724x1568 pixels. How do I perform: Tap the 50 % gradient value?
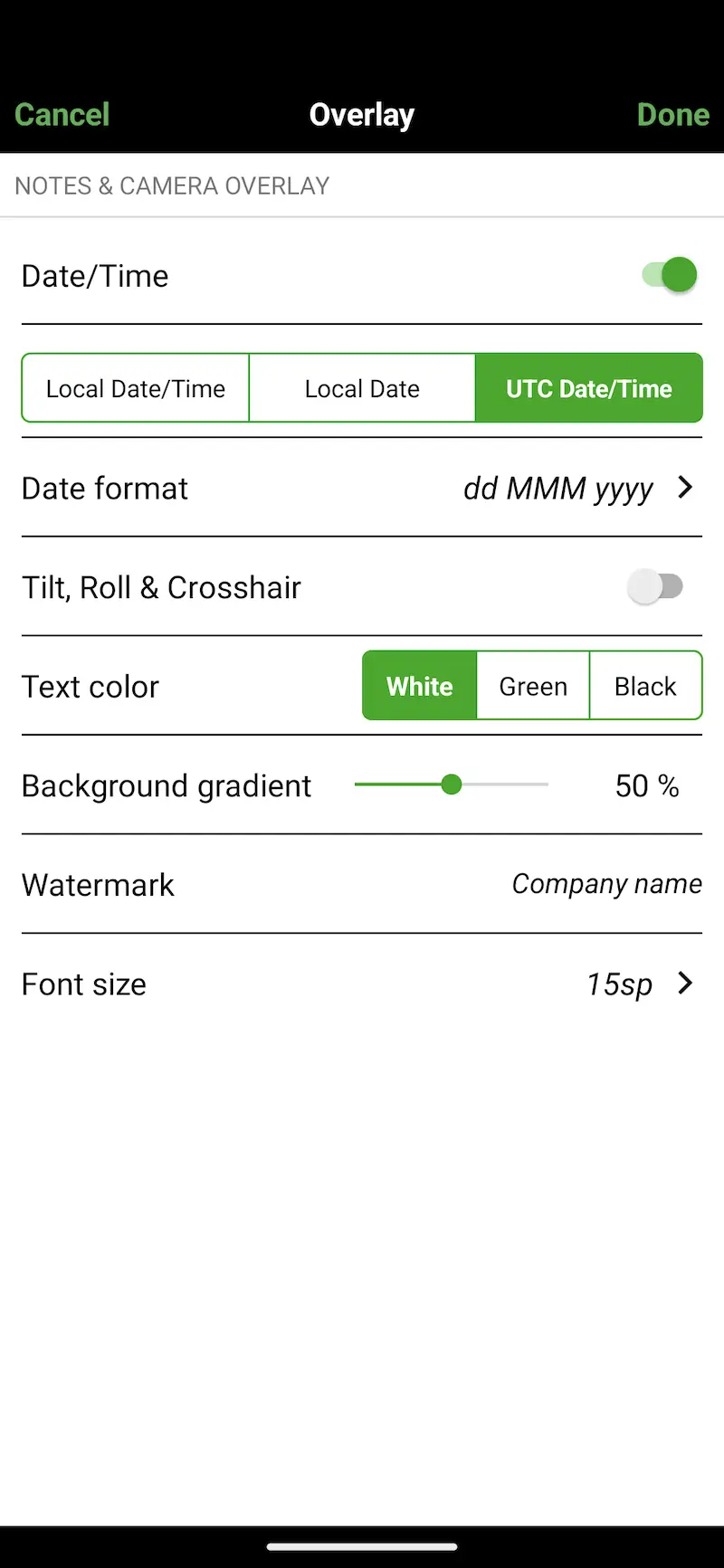pos(646,785)
